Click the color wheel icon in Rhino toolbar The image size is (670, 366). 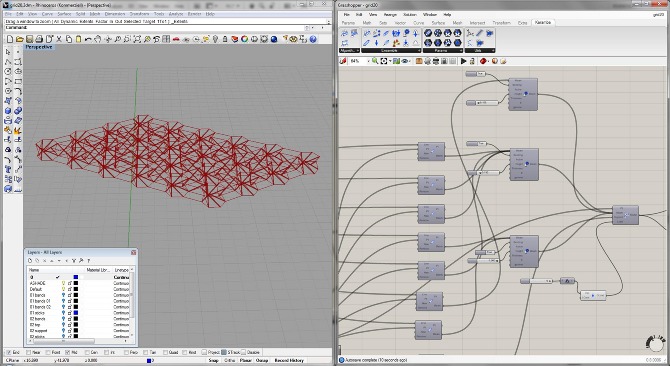(x=244, y=39)
